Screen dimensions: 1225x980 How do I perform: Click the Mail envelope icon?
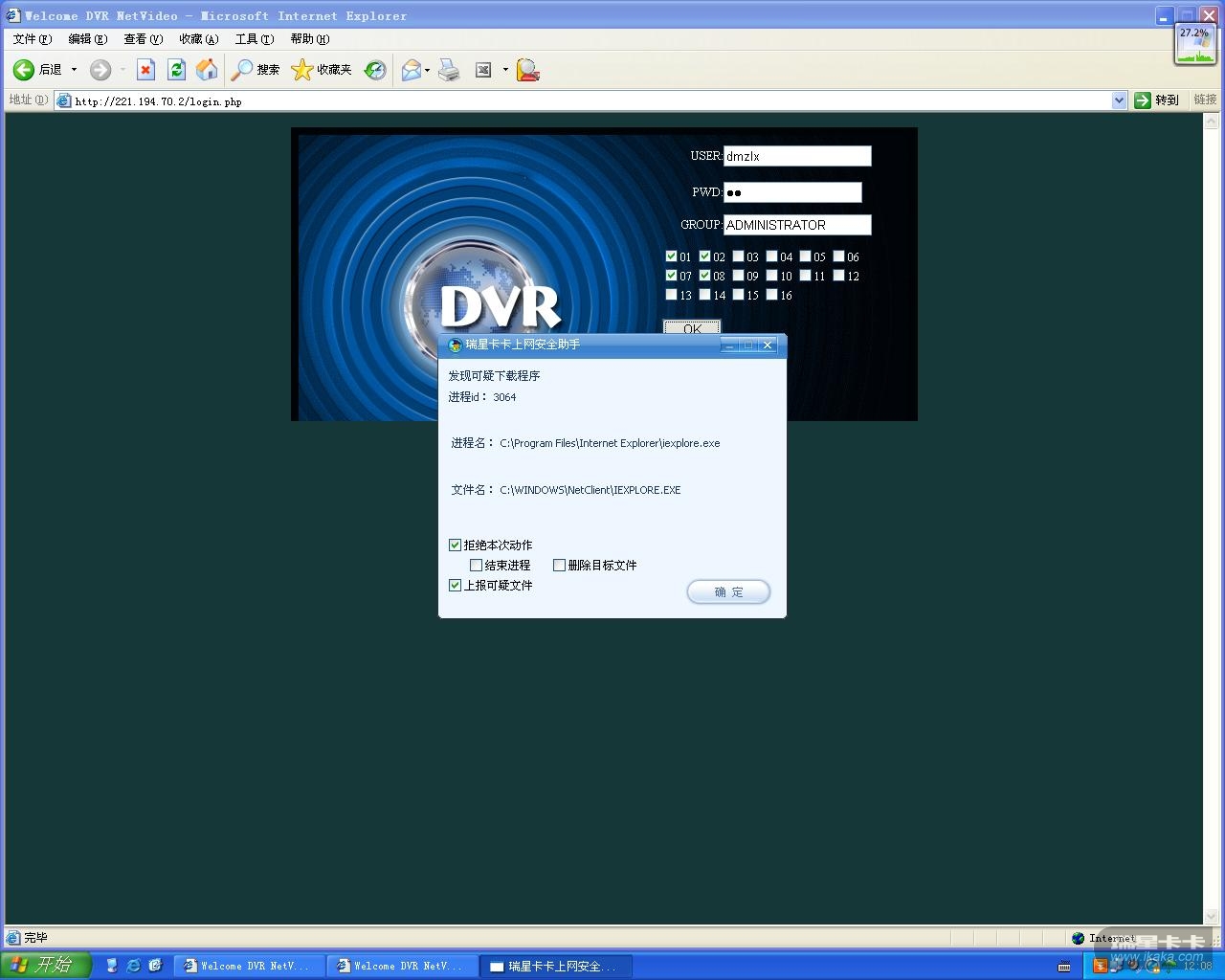tap(411, 70)
